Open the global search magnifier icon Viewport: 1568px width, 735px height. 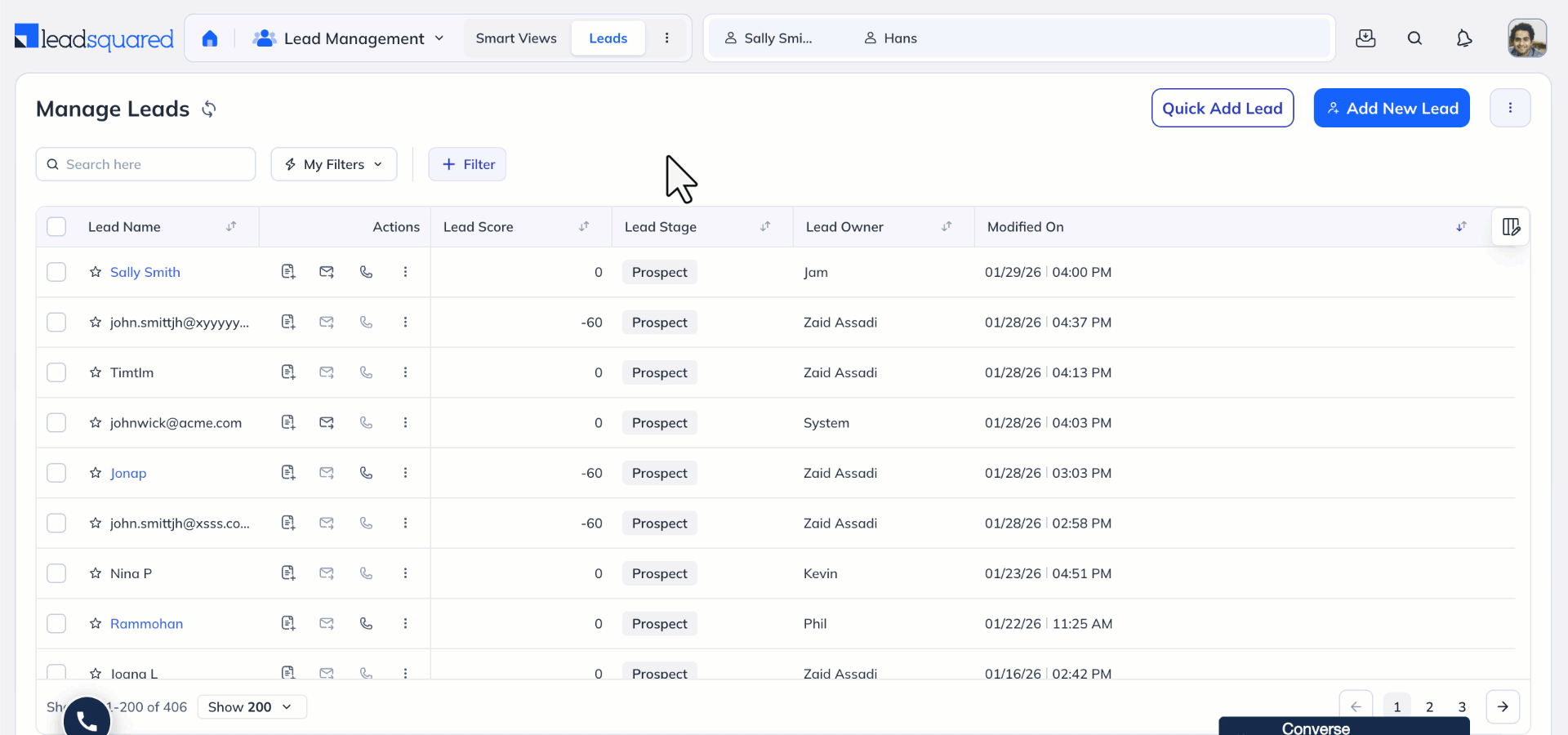1414,38
